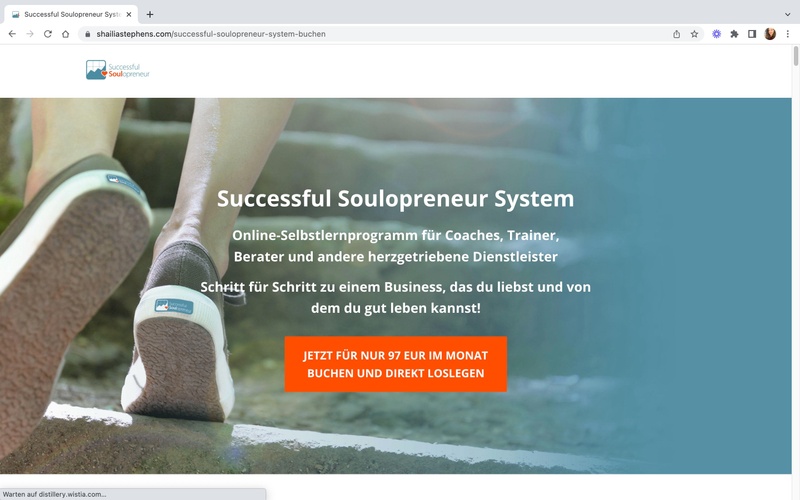Click the orange Jetzt für nur 97 EUR button

pyautogui.click(x=395, y=364)
